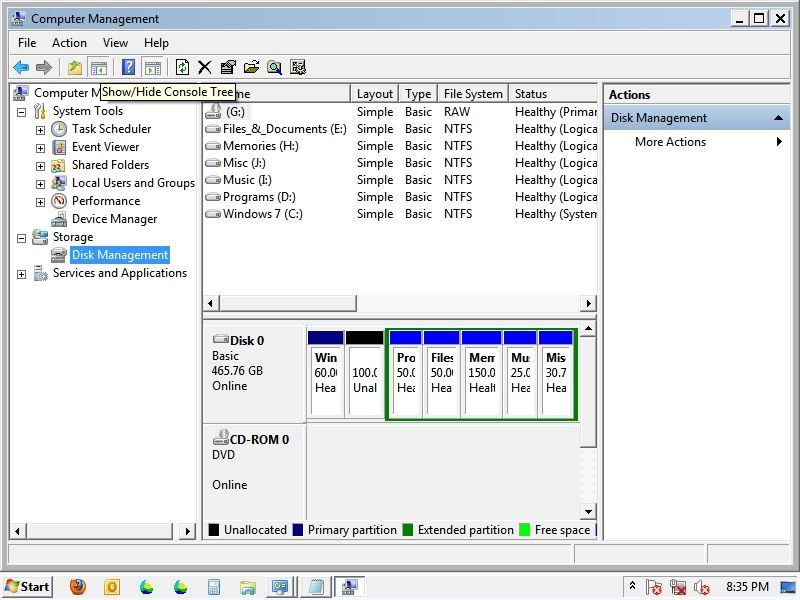Screen dimensions: 800x600
Task: Click the magnifier Explore toolbar icon
Action: [274, 67]
